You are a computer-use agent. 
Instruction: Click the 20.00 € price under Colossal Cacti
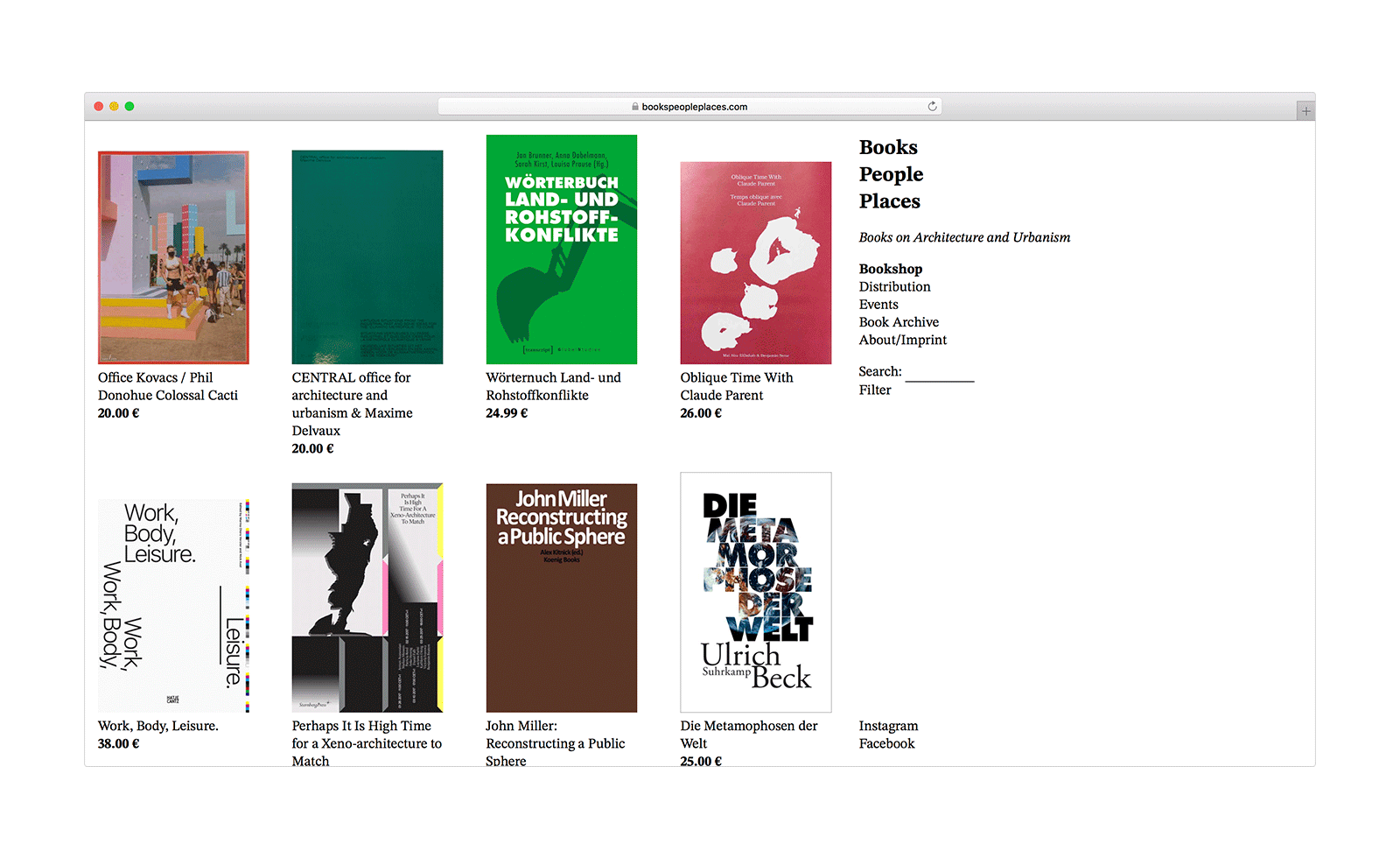[119, 413]
